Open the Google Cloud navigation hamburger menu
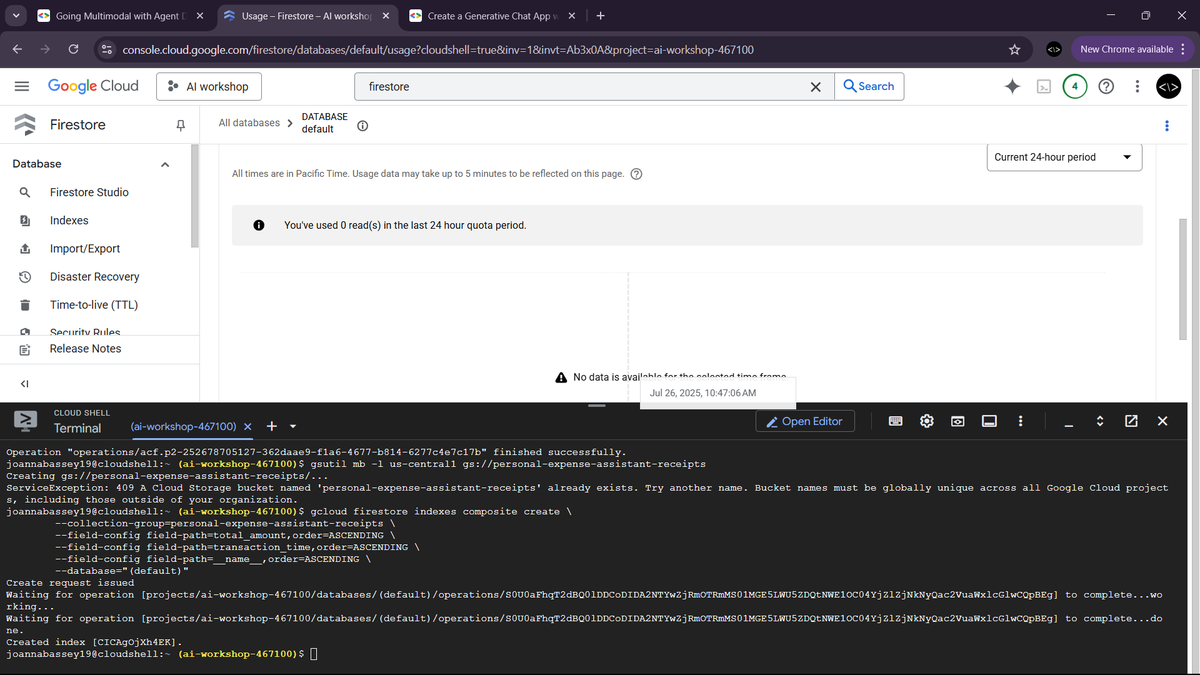1200x675 pixels. [21, 86]
